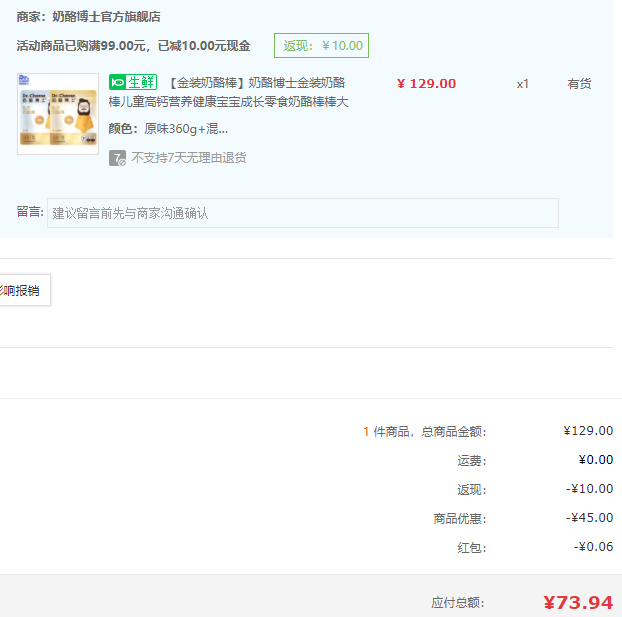Click the 颜色 原味360g variant text
The height and width of the screenshot is (617, 622).
pos(168,129)
